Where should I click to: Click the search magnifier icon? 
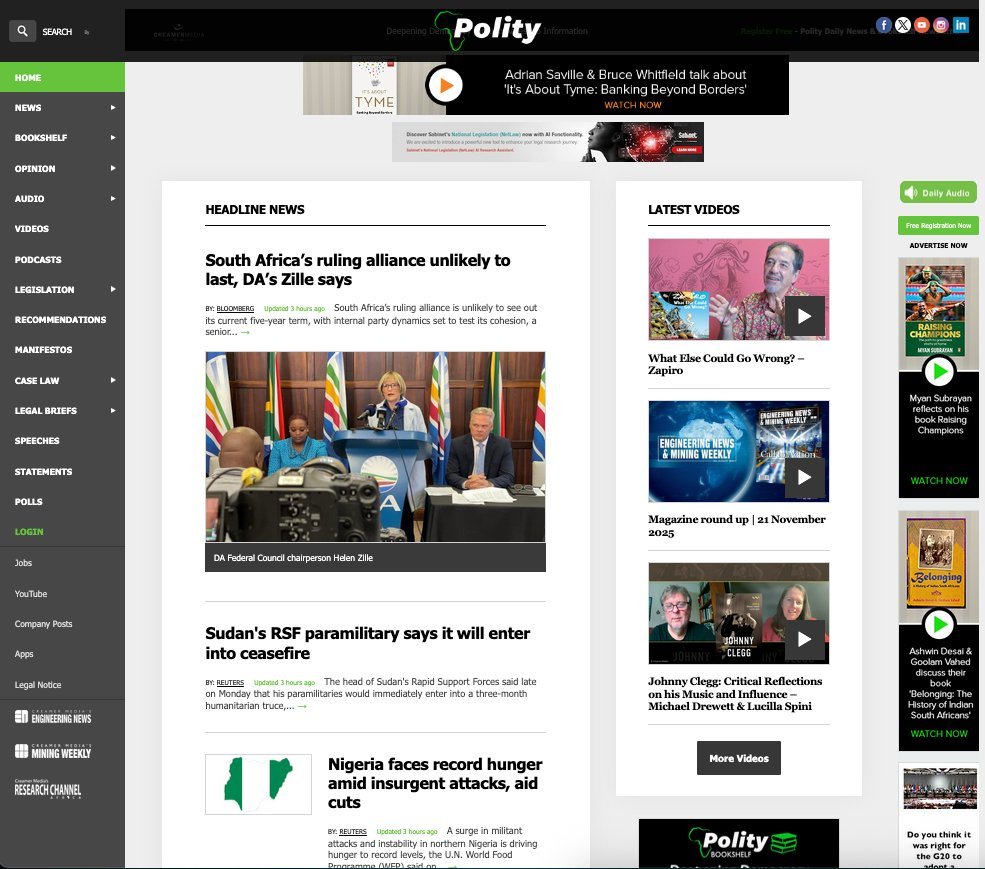tap(22, 31)
